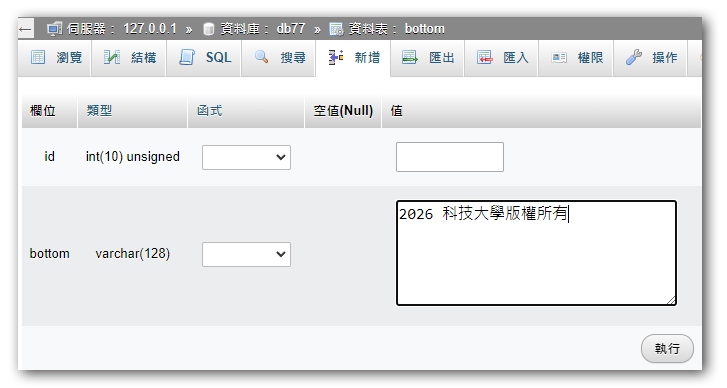Screen dimensions: 727x388
Task: Click the back arrow in the breadcrumb bar
Action: (x=25, y=29)
